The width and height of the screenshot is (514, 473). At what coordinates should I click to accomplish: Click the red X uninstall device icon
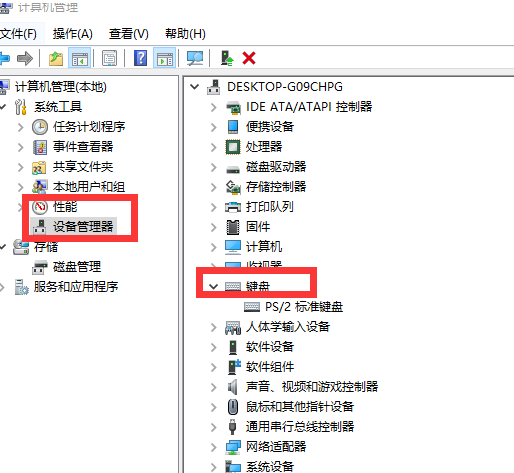tap(249, 58)
